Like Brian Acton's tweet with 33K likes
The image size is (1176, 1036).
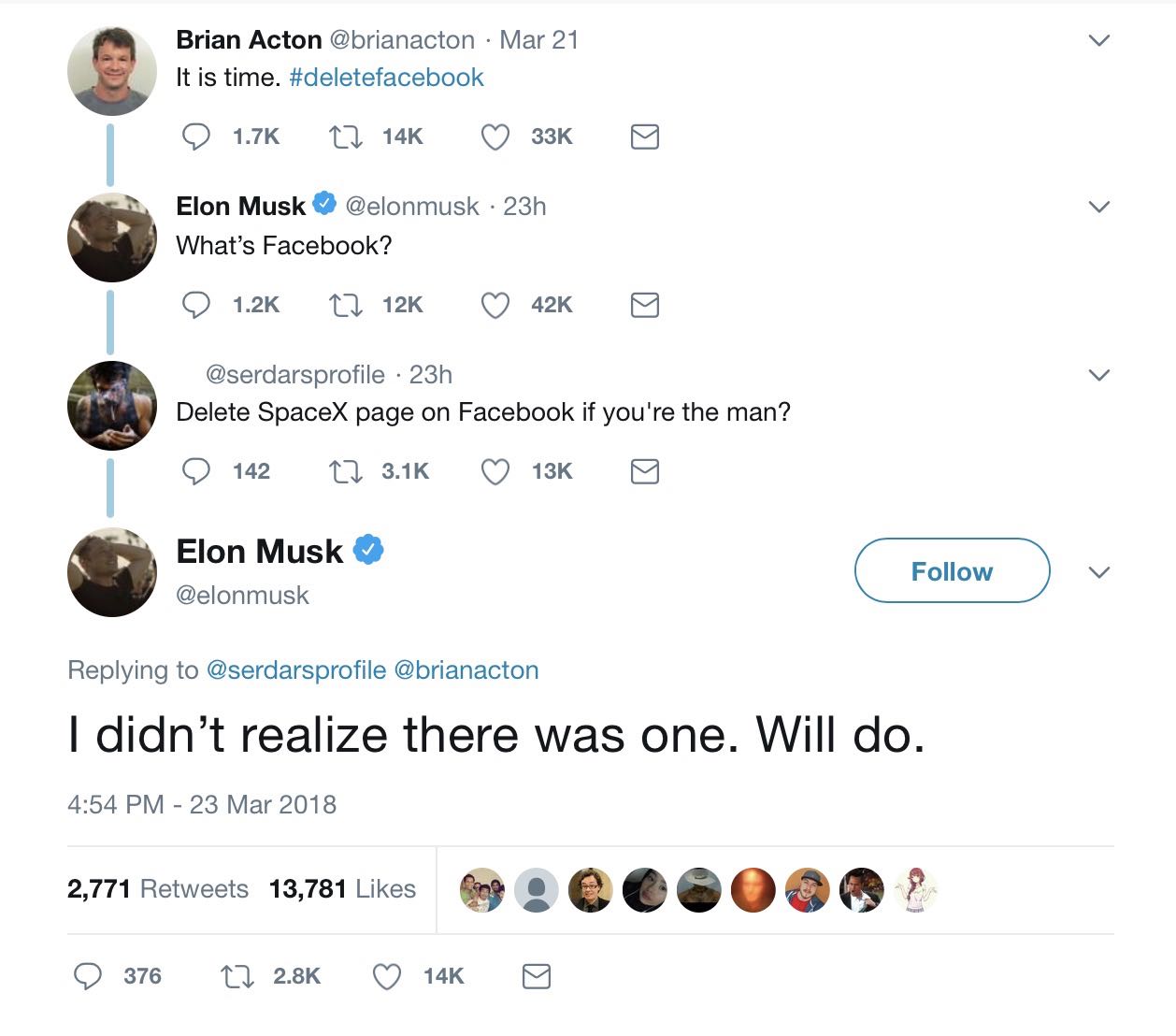495,137
